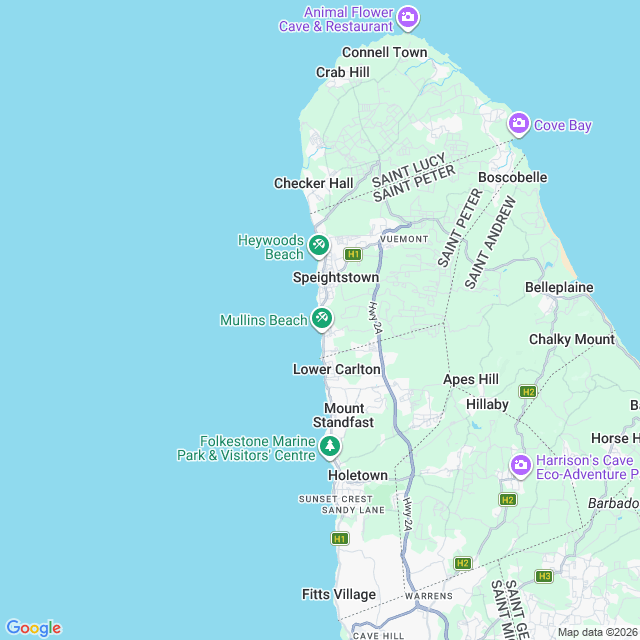This screenshot has height=640, width=640.
Task: Click the Mullins Beach label
Action: (x=264, y=320)
